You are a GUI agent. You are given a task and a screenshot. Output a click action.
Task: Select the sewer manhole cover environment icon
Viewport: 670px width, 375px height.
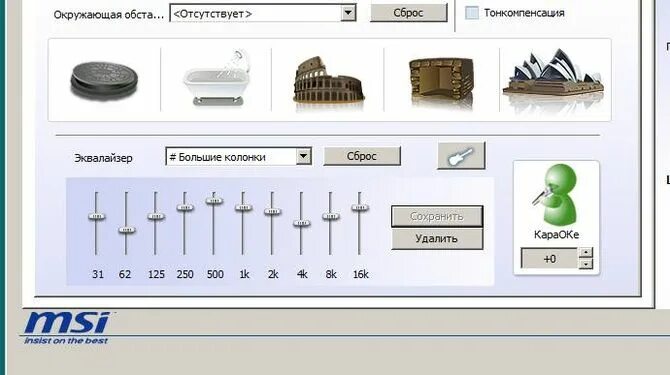pyautogui.click(x=105, y=81)
